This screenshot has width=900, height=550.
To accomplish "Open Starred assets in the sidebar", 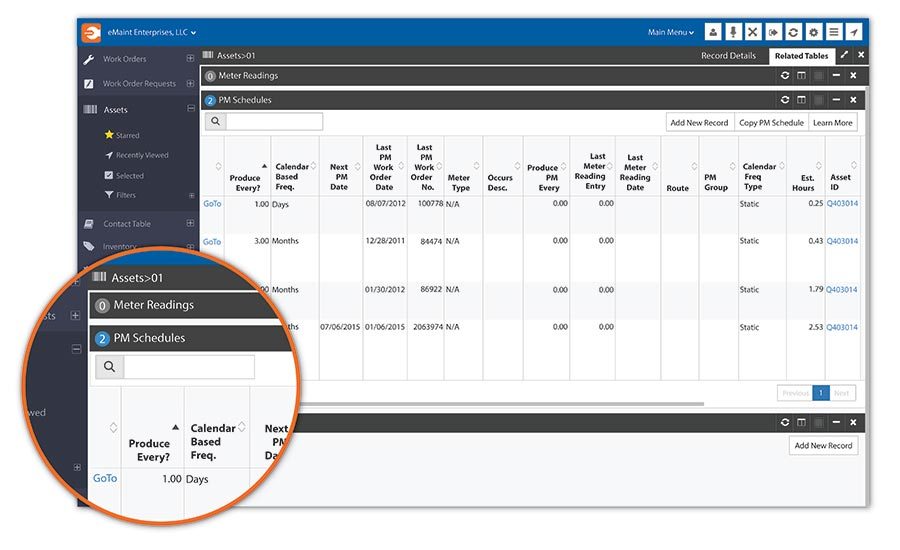I will 127,135.
